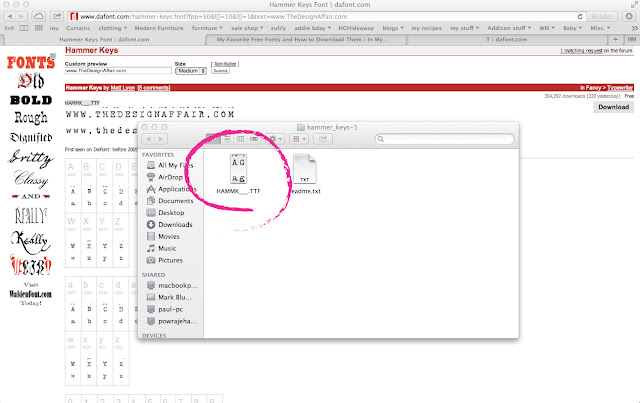This screenshot has height=403, width=640.
Task: Open the my recipes bookmark
Action: (427, 28)
